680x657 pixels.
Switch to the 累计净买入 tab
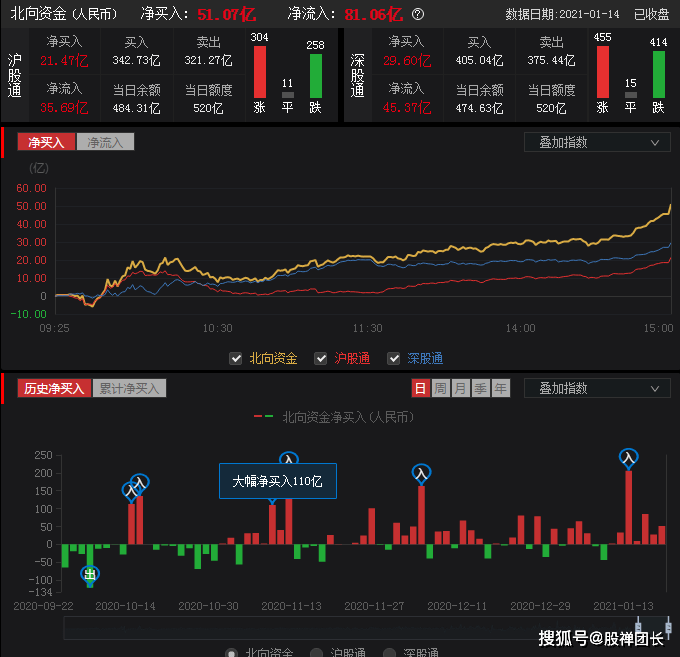click(x=129, y=388)
